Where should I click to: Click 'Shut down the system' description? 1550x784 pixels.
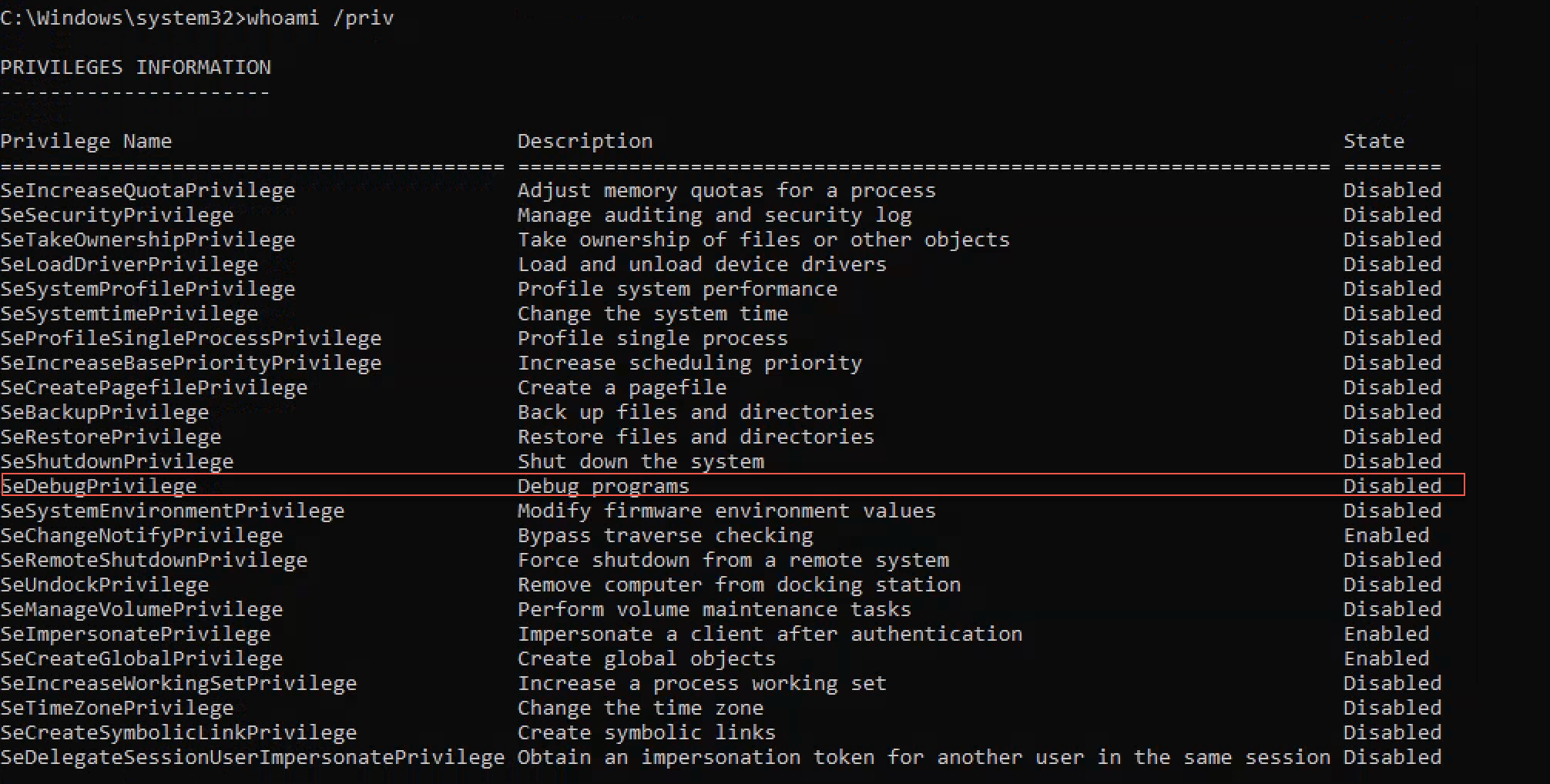641,462
